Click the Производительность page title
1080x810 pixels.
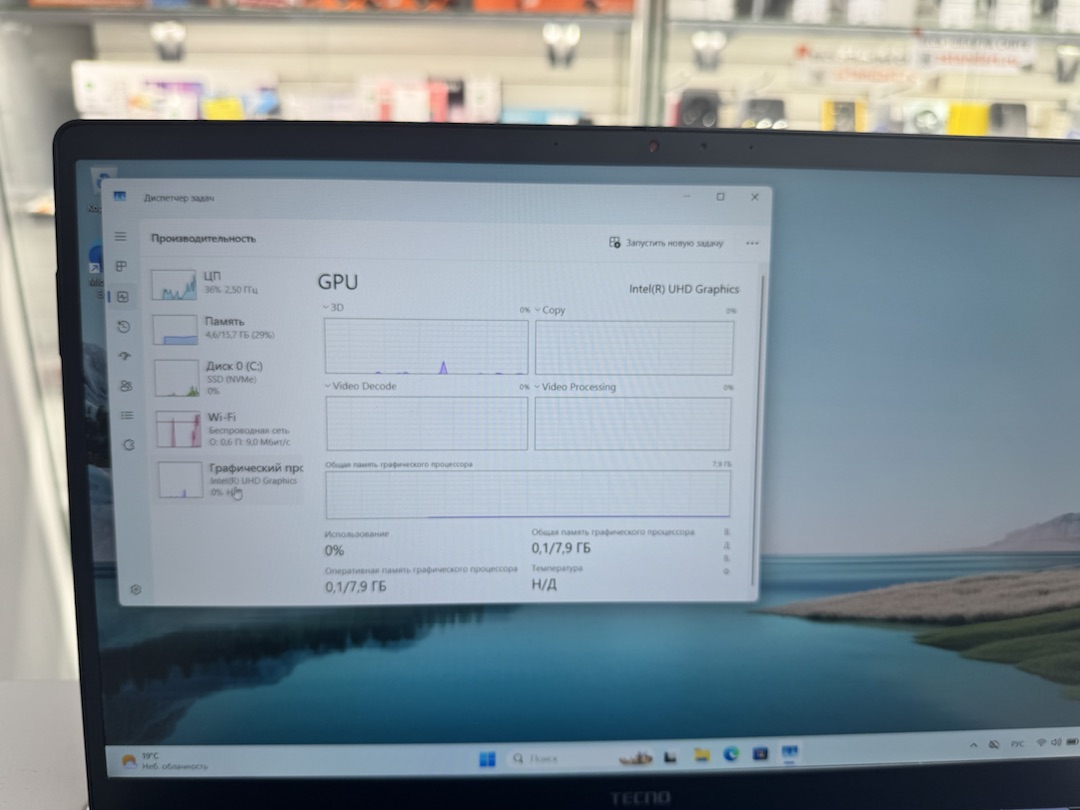pyautogui.click(x=203, y=238)
